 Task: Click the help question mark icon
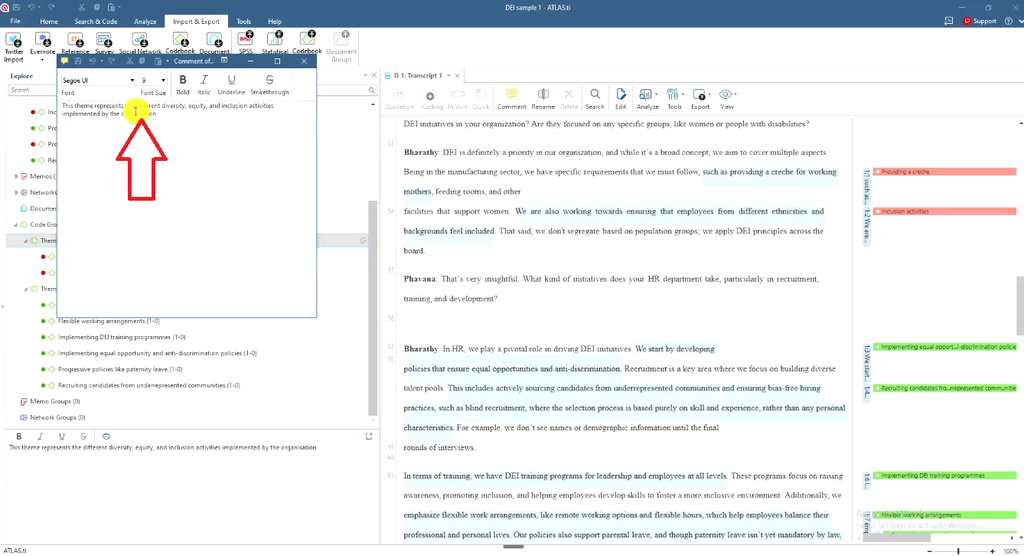(1008, 21)
